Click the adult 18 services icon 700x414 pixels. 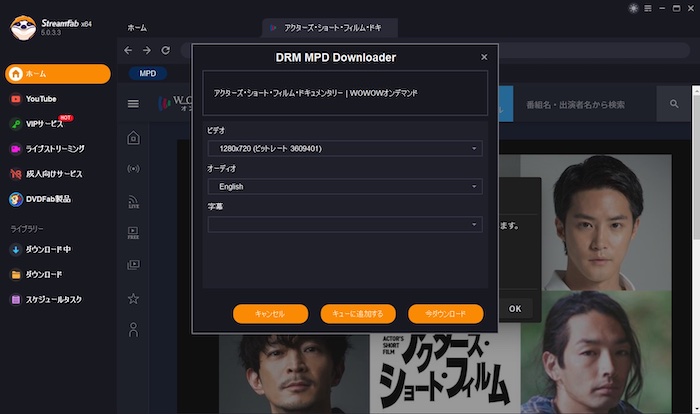(x=16, y=174)
